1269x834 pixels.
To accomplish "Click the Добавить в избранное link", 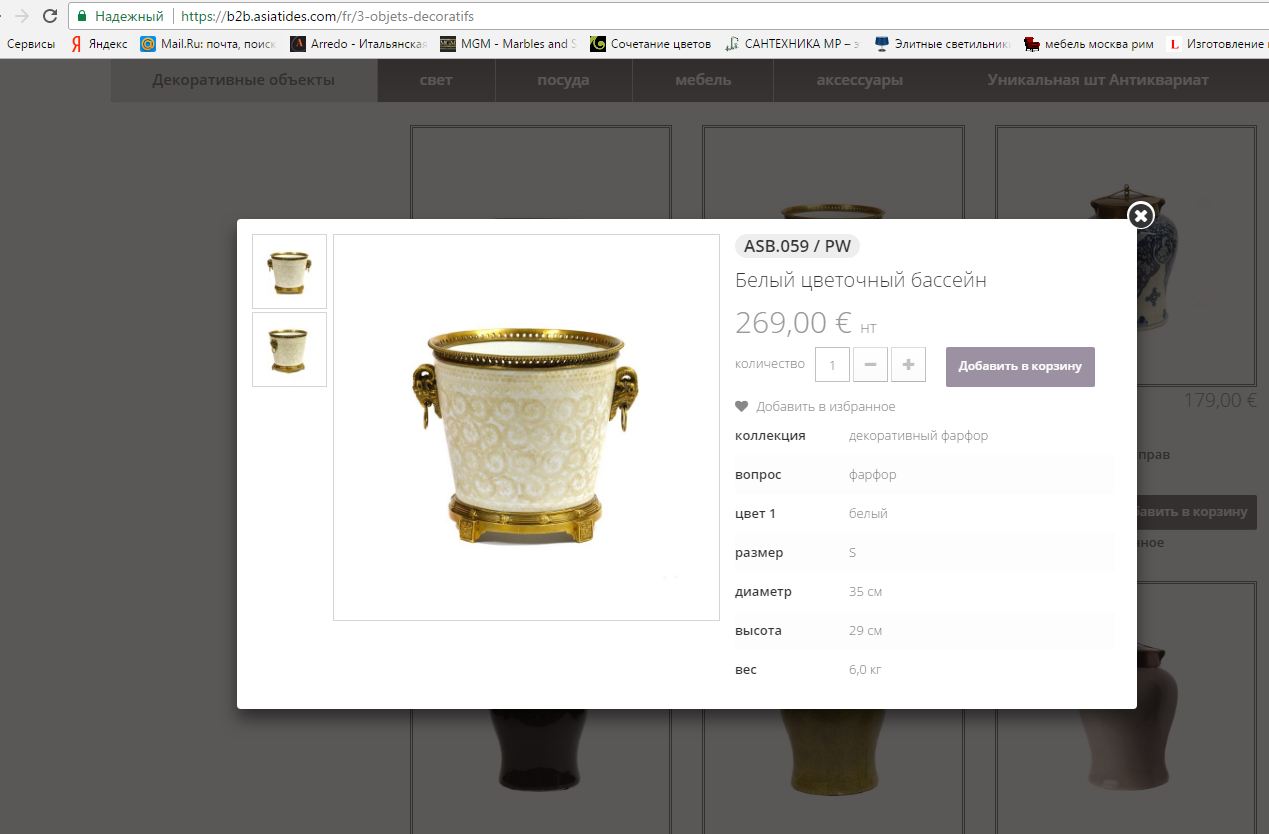I will coord(826,407).
